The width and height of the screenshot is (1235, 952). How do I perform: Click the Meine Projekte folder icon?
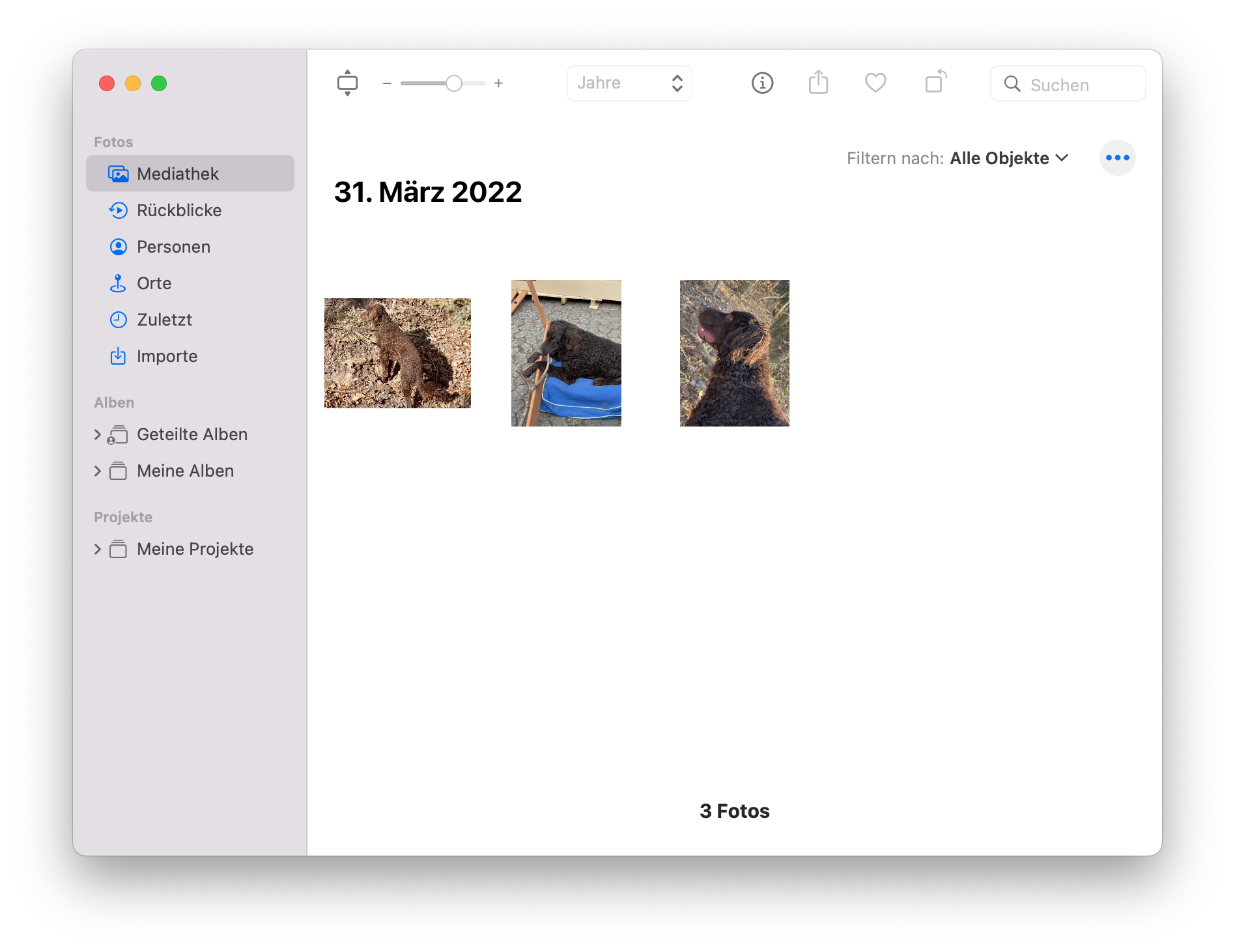[x=118, y=549]
